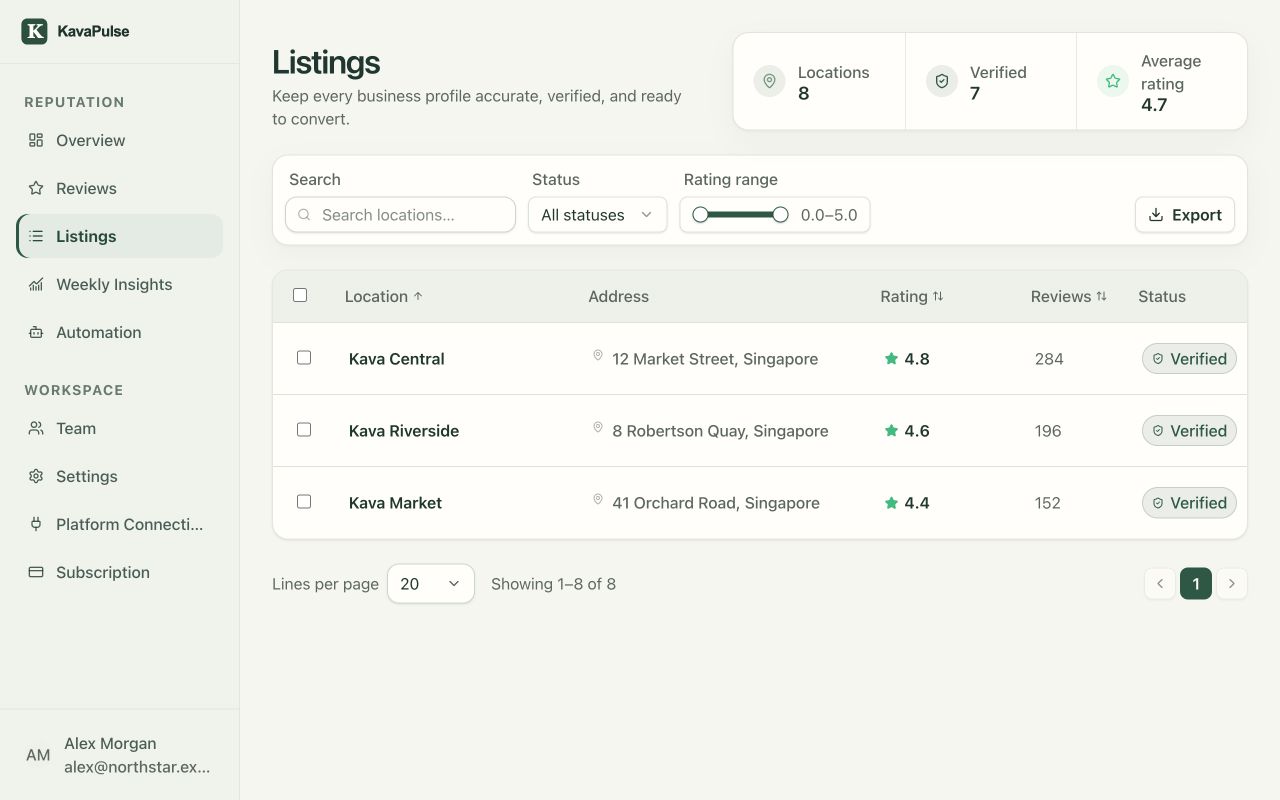Click the Overview grid icon in sidebar
The height and width of the screenshot is (800, 1280).
(36, 140)
